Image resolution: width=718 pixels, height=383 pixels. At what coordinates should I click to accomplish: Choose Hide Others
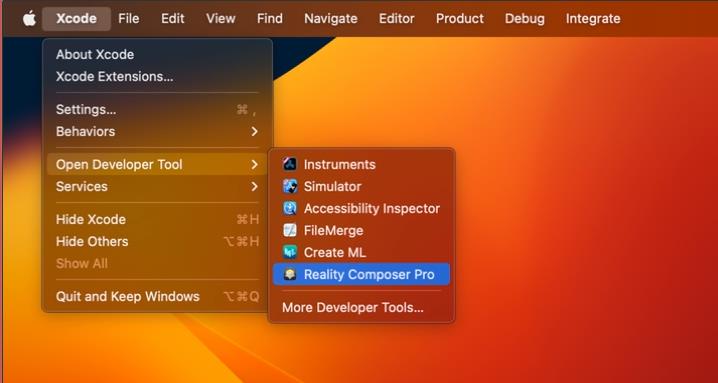(x=157, y=241)
